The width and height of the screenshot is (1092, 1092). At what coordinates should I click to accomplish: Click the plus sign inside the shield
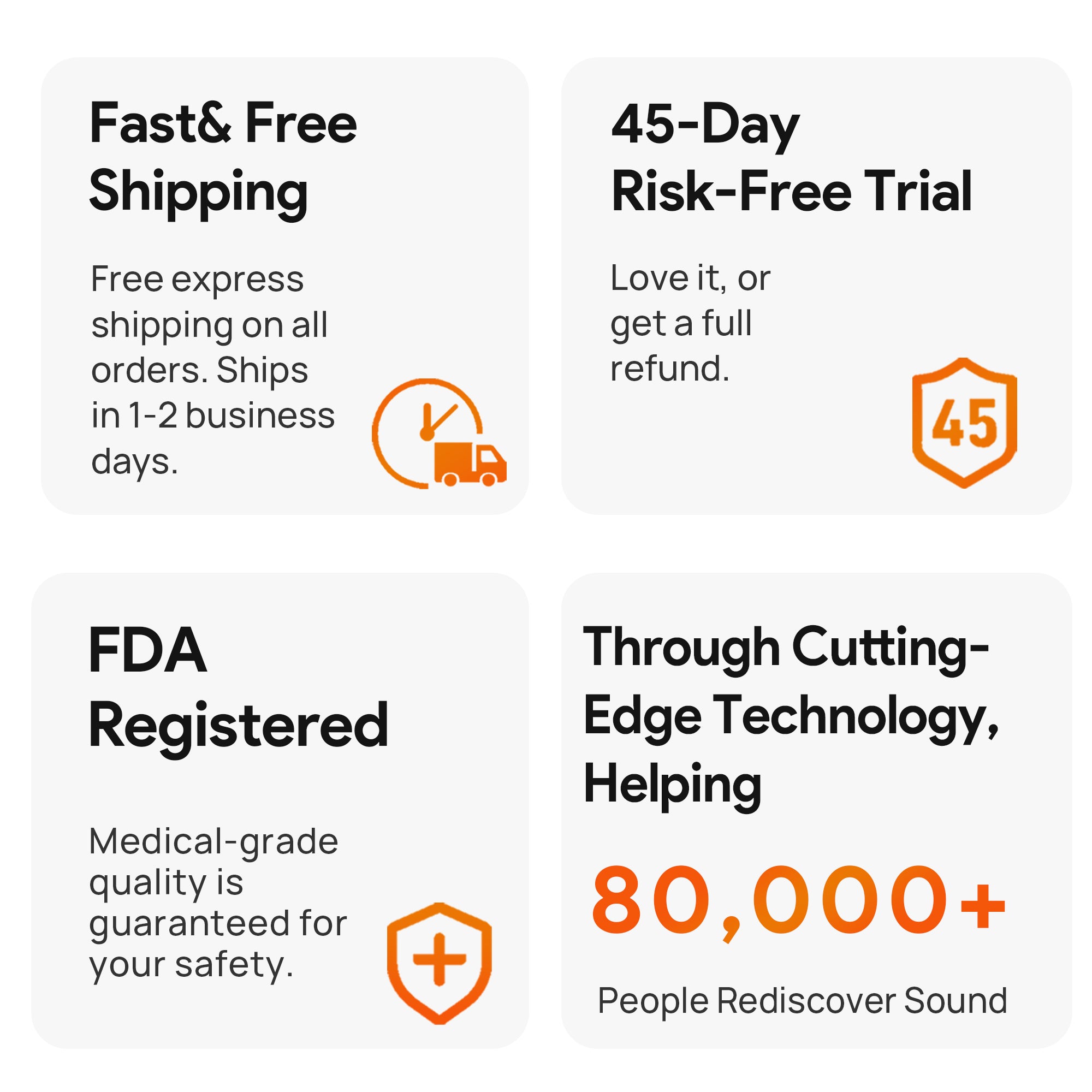(439, 959)
